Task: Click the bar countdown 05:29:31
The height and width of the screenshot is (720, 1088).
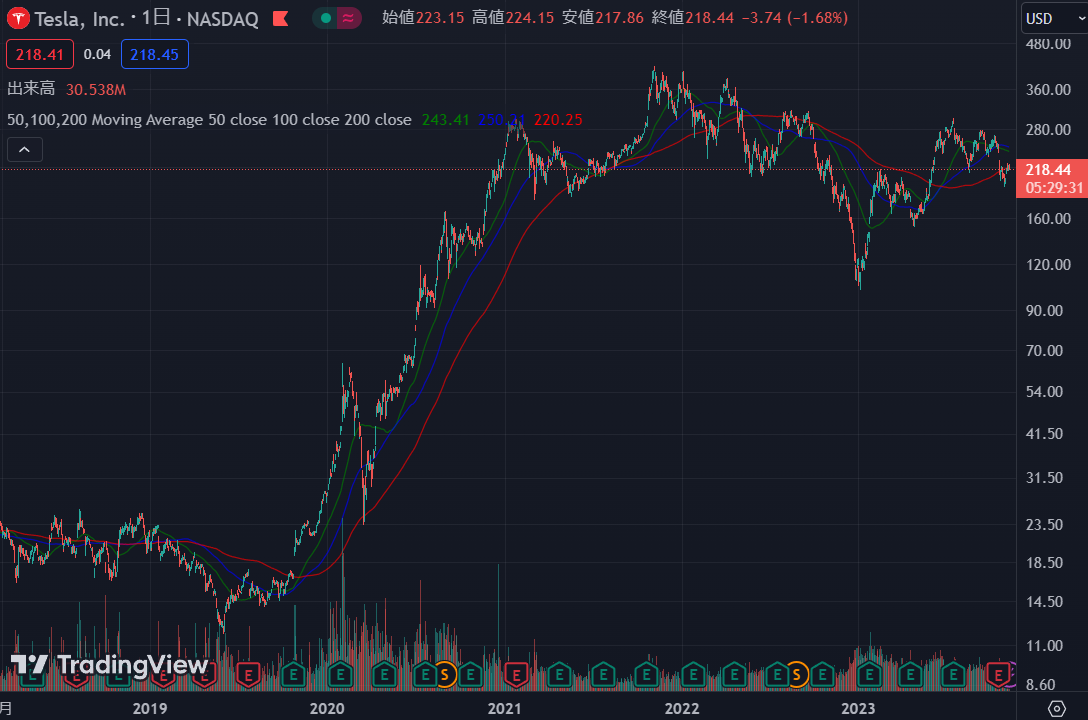Action: tap(1053, 188)
